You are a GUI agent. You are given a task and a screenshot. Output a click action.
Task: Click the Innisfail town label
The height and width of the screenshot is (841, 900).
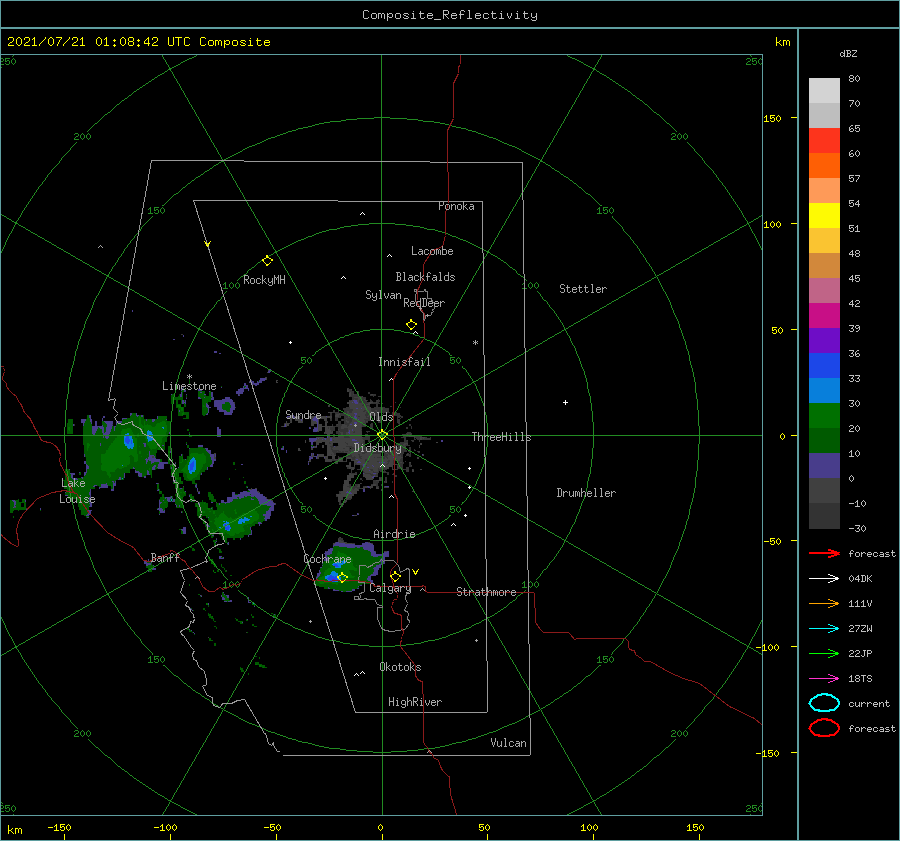(404, 362)
